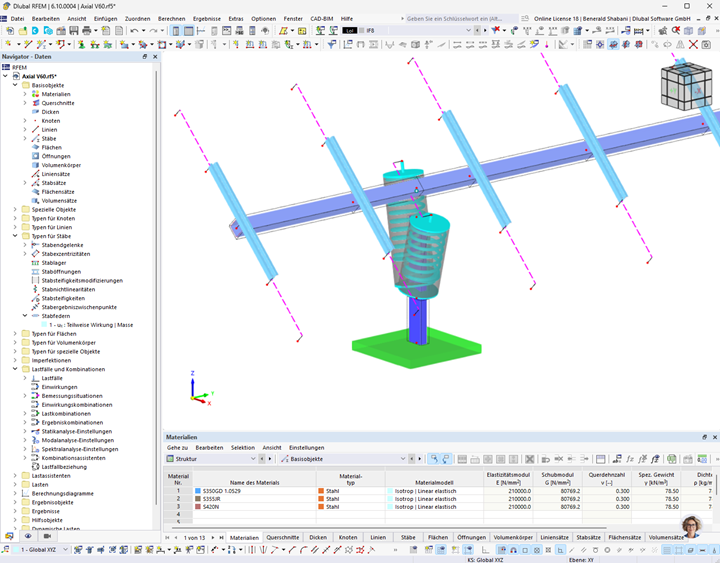Screen dimensions: 720x563
Task: Click the Print icon in the toolbar
Action: click(86, 31)
